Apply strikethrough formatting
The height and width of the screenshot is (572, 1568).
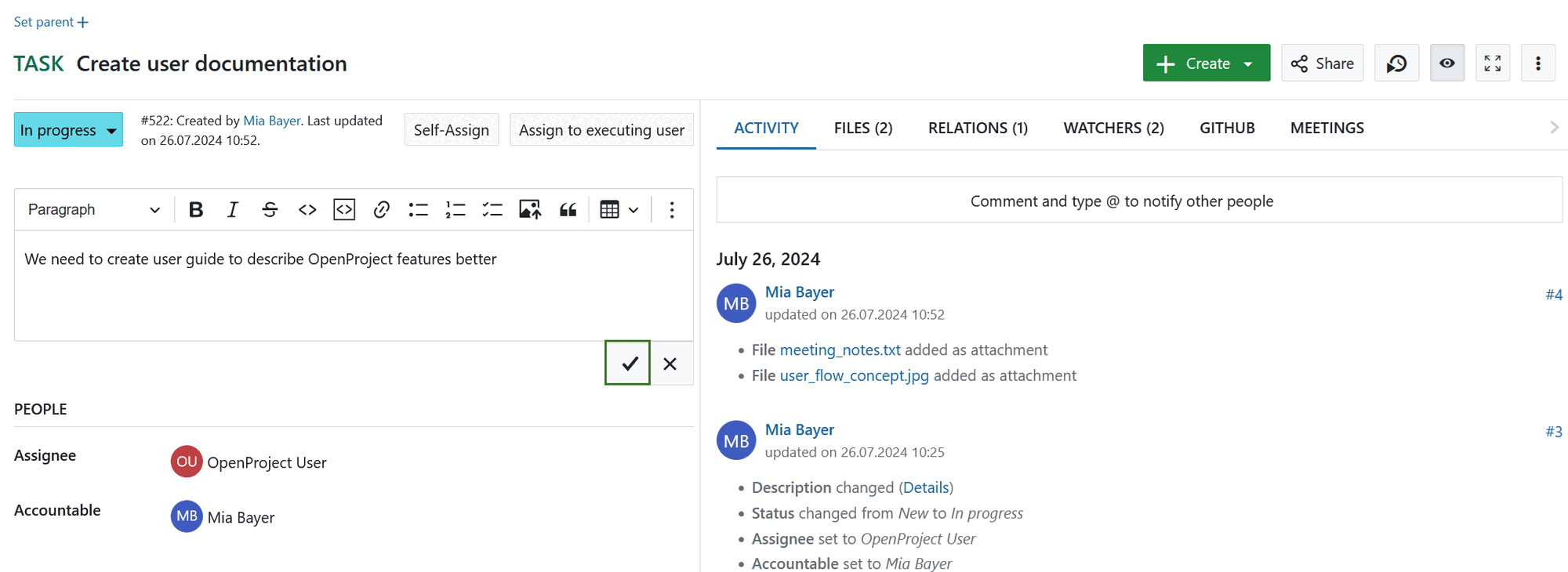tap(270, 210)
